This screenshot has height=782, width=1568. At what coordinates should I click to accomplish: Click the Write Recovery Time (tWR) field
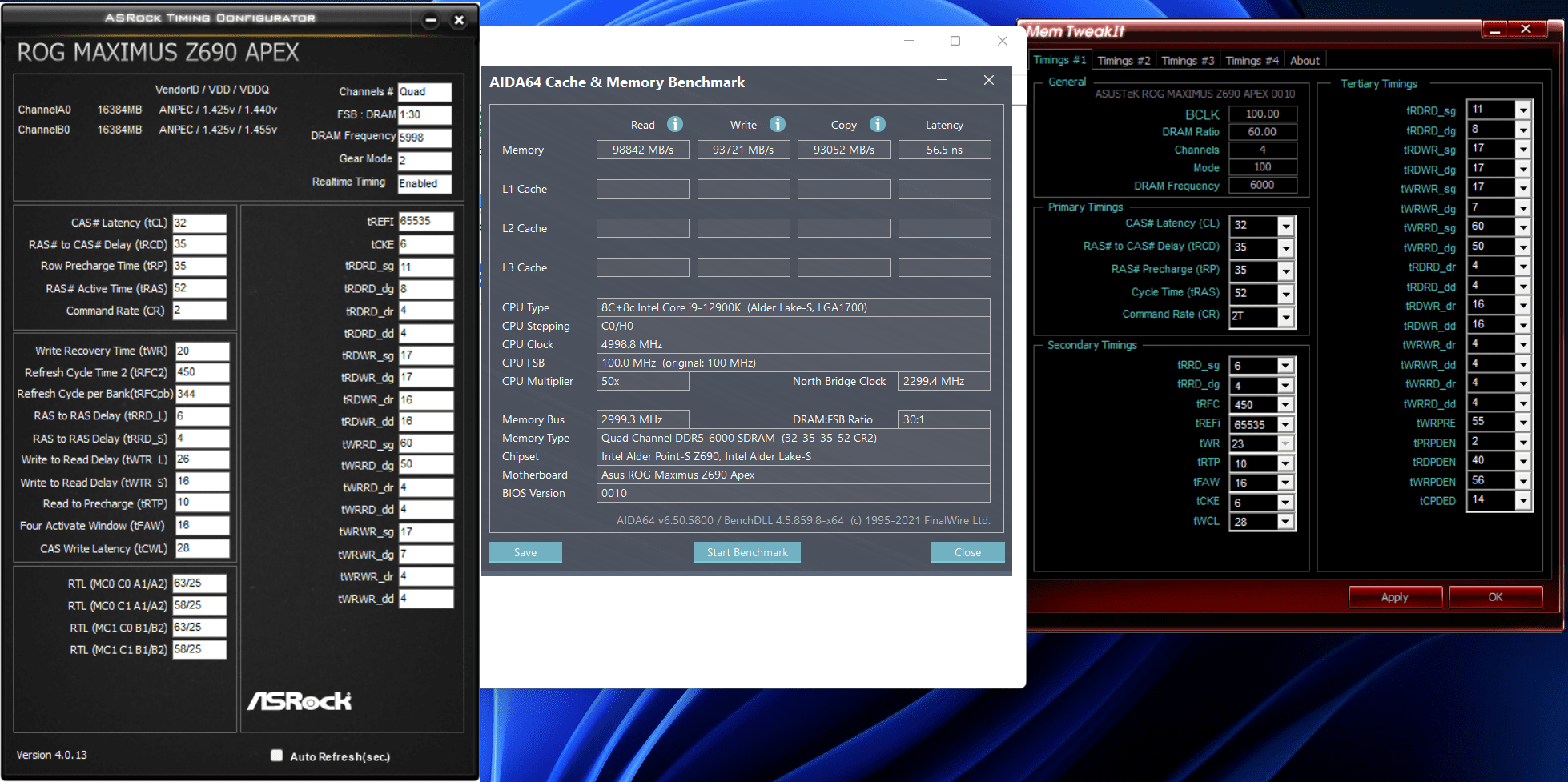(202, 351)
